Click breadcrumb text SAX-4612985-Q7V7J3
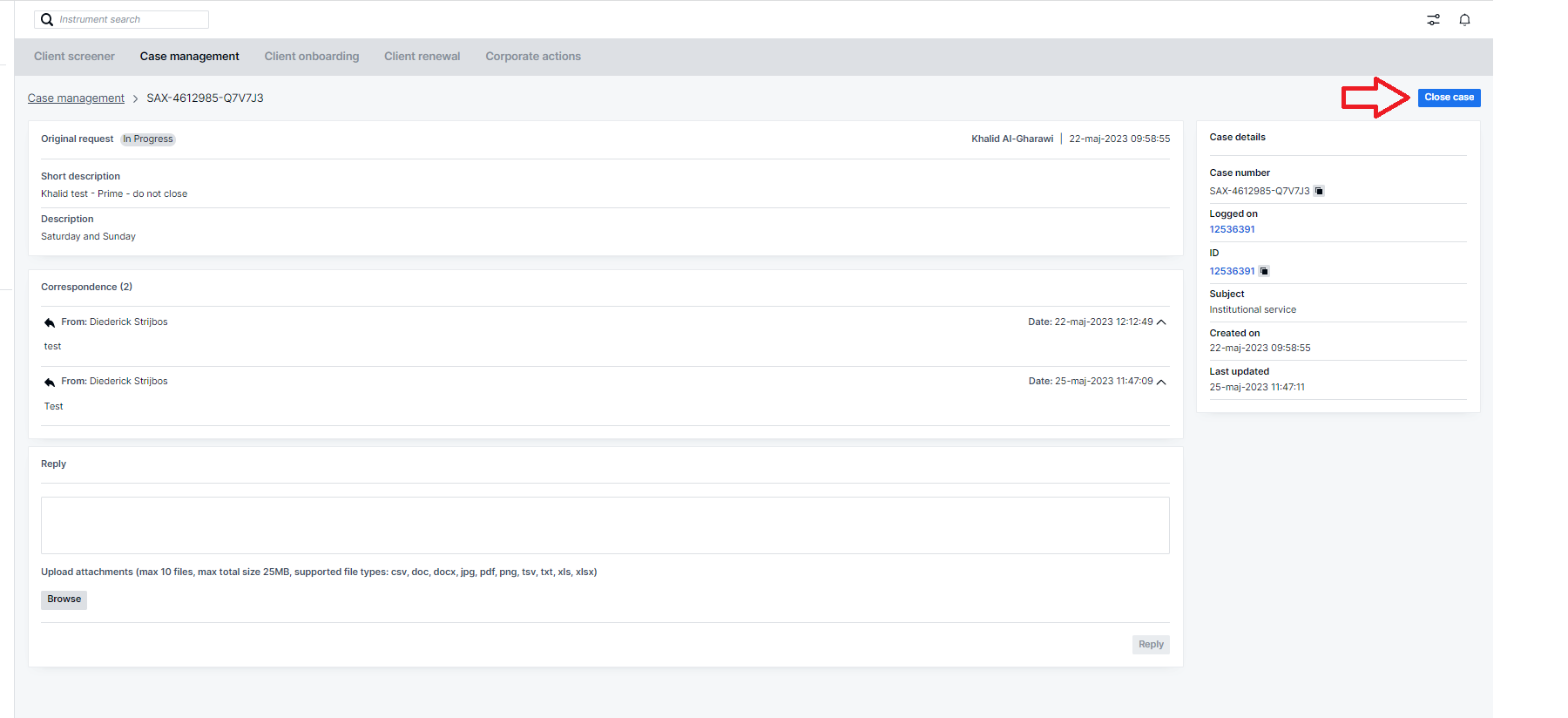The height and width of the screenshot is (718, 1568). 205,98
